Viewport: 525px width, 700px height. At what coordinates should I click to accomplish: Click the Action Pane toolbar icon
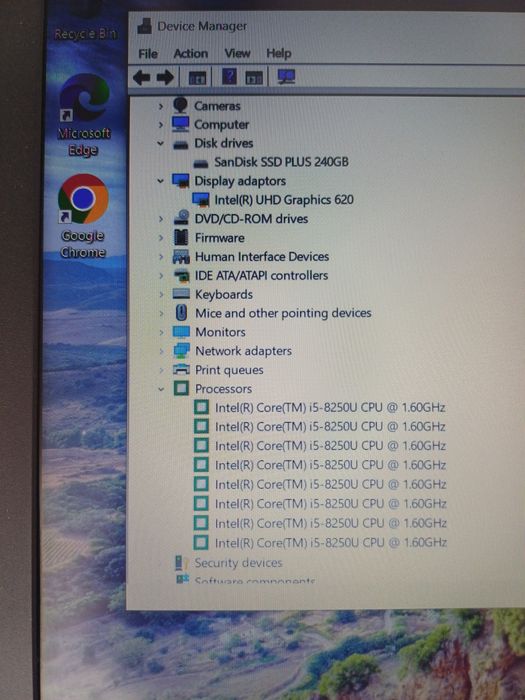[x=254, y=78]
